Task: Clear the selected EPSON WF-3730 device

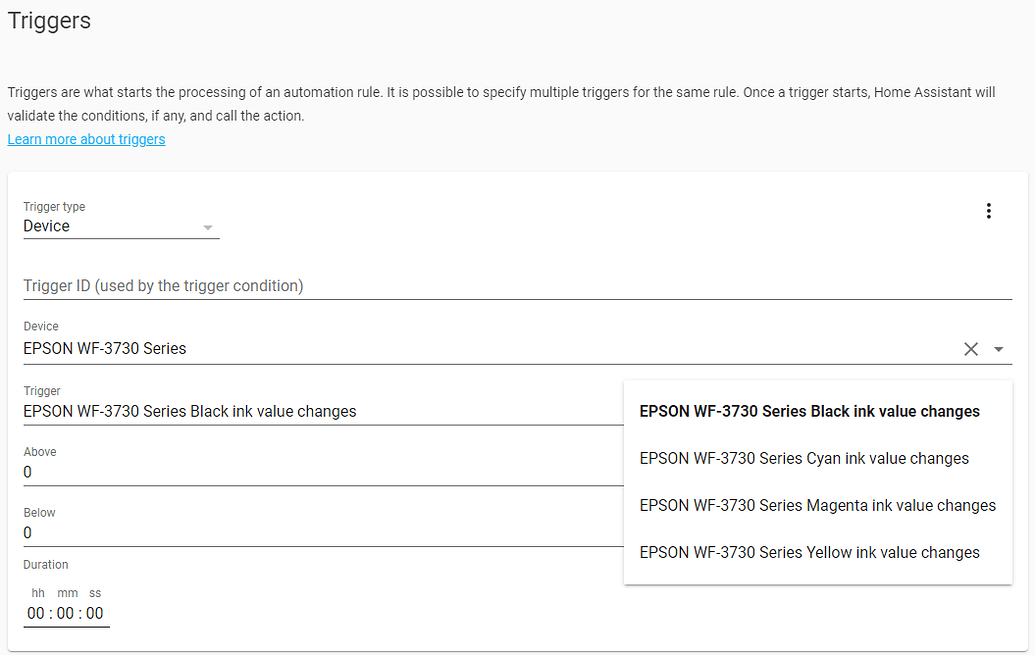Action: pos(970,348)
